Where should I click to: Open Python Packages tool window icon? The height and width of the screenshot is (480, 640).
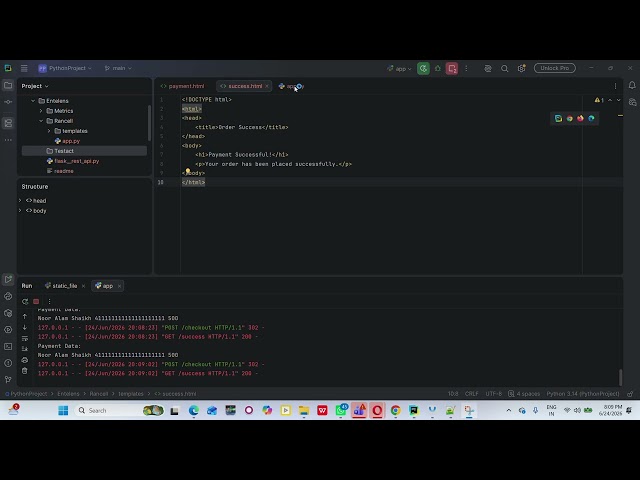pos(8,313)
